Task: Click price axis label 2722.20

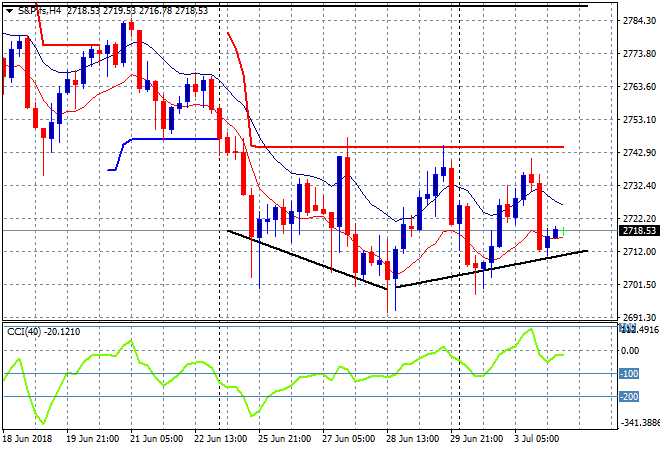Action: coord(639,218)
